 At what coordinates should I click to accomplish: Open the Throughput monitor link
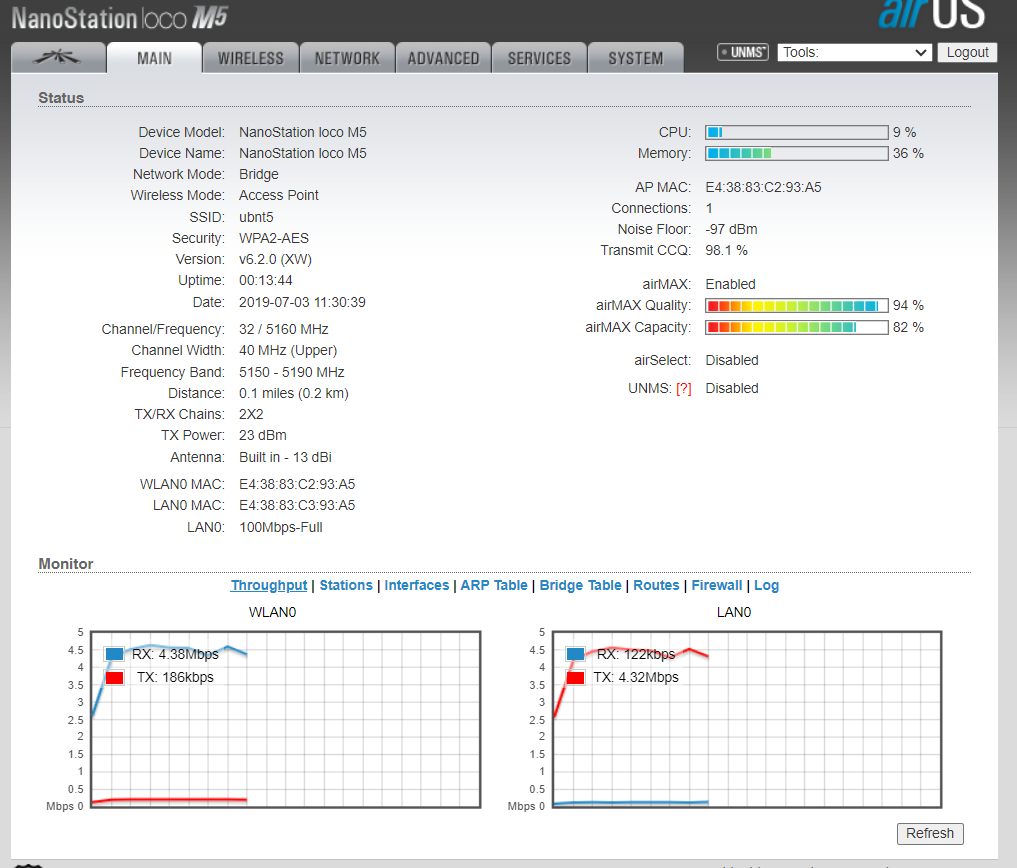pos(269,585)
